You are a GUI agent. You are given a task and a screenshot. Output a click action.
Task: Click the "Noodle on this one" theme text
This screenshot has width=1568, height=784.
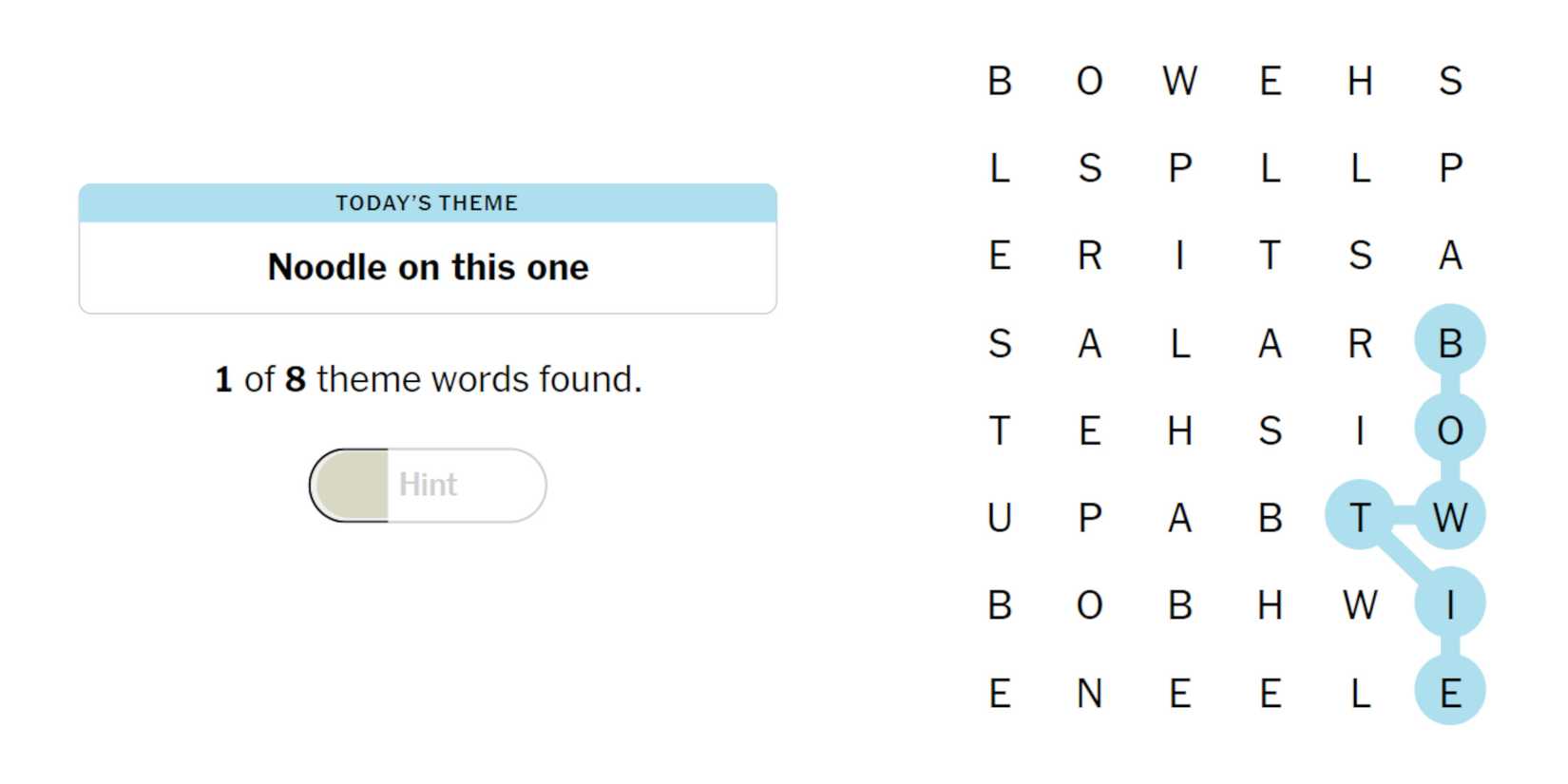click(x=428, y=267)
